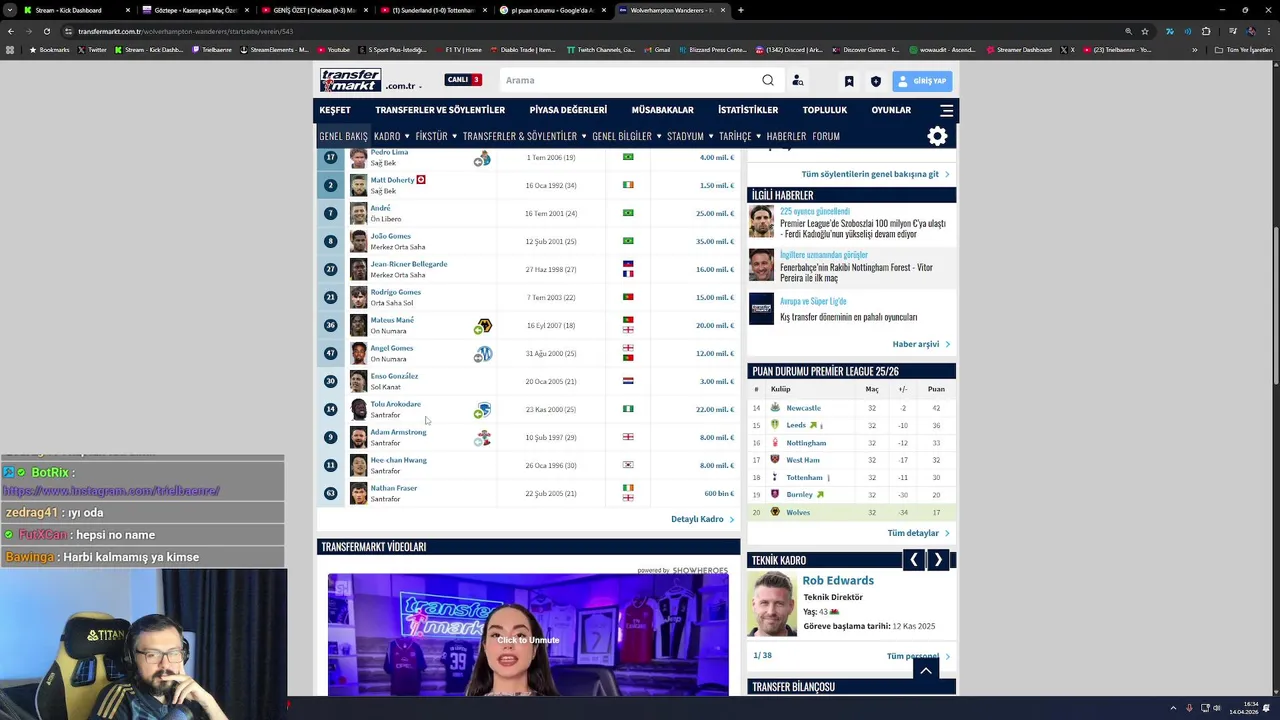Click the search magnifier icon

tap(768, 80)
